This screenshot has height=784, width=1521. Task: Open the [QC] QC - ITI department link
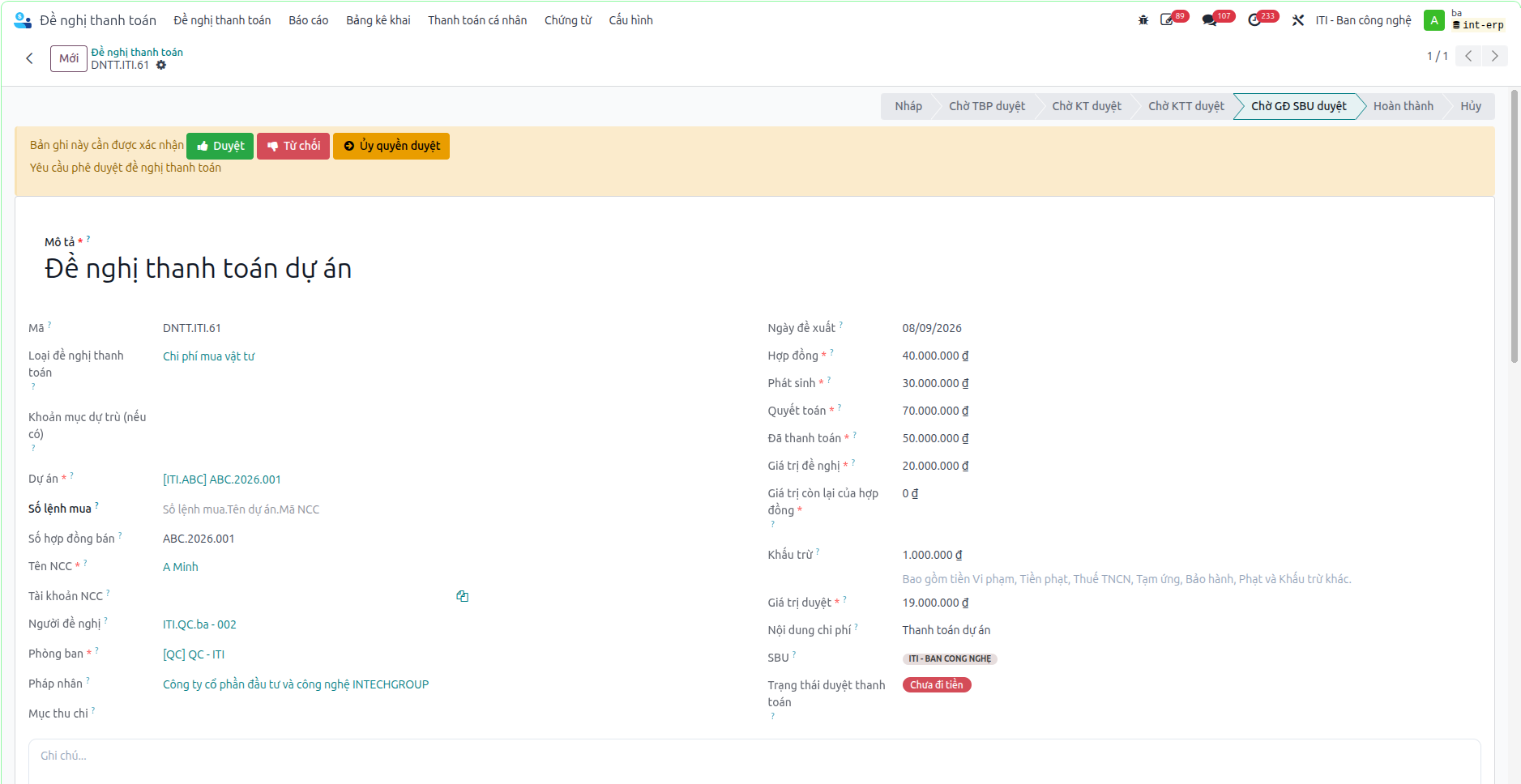coord(194,654)
